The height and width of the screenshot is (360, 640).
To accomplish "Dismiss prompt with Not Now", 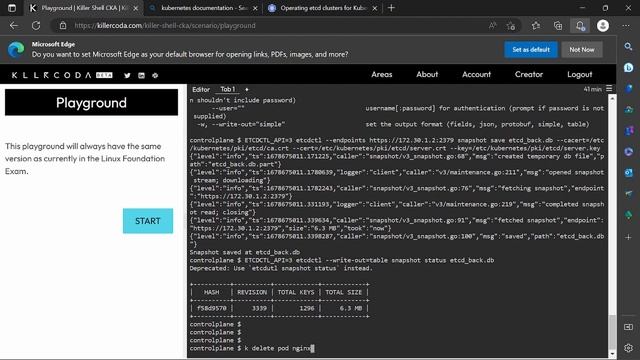I will click(x=582, y=49).
